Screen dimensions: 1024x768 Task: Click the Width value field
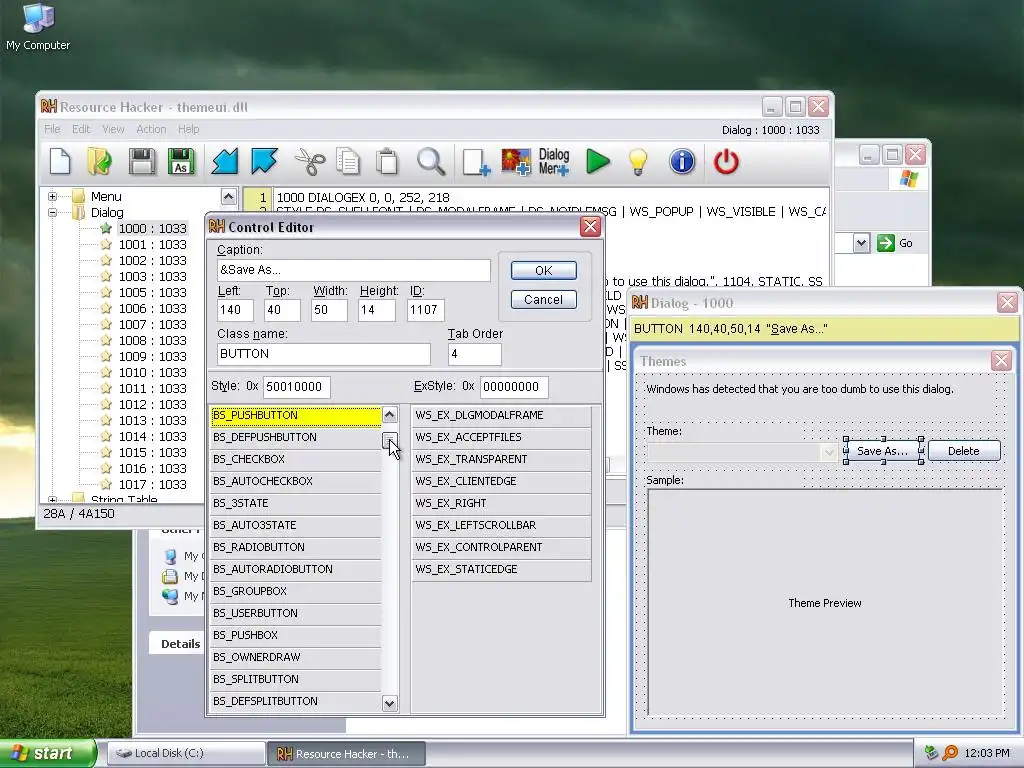click(328, 310)
